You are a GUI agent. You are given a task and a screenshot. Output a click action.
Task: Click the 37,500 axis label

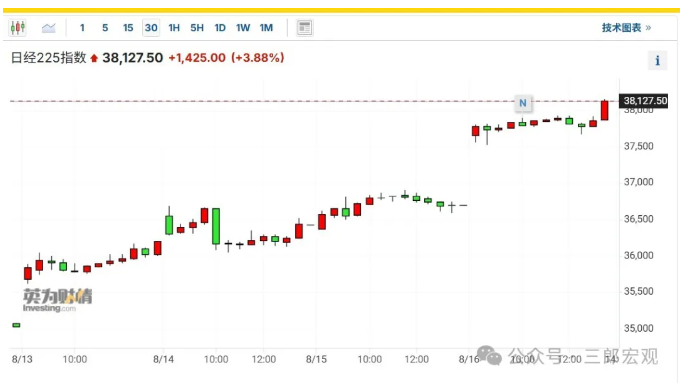coord(639,146)
